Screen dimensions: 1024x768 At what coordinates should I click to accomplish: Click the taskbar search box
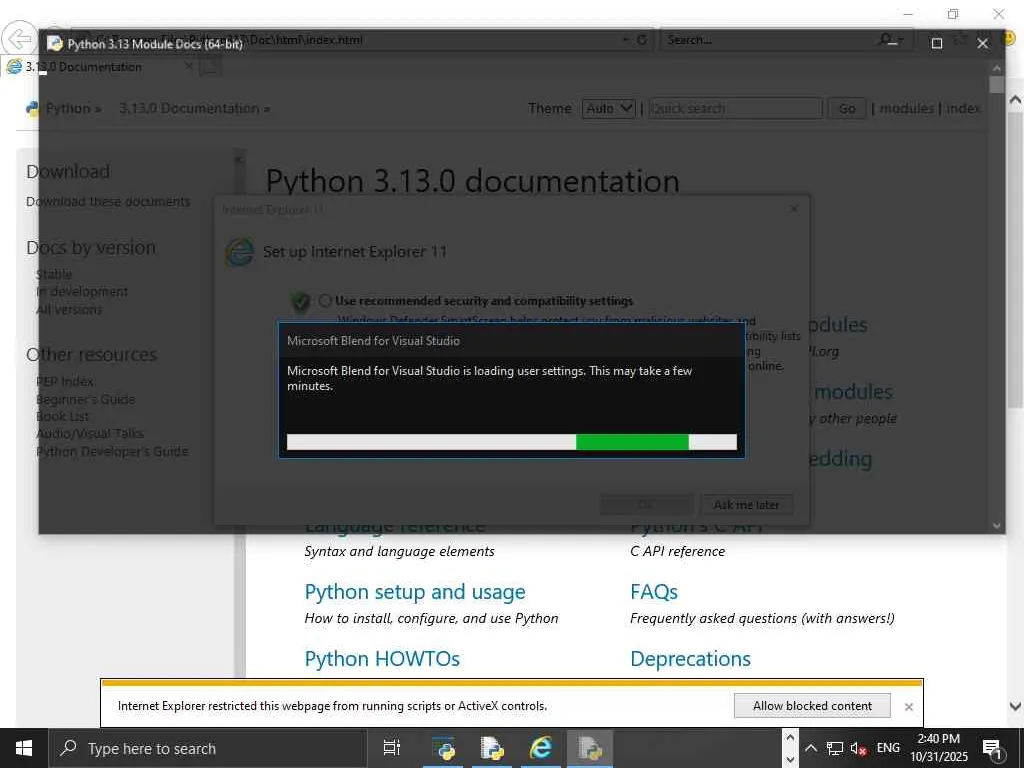pyautogui.click(x=208, y=748)
